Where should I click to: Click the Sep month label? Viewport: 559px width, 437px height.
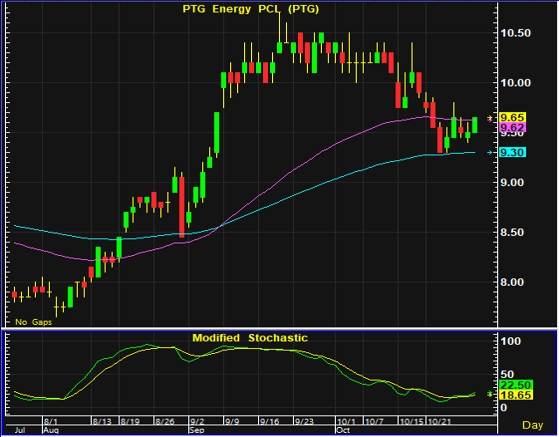click(x=196, y=431)
